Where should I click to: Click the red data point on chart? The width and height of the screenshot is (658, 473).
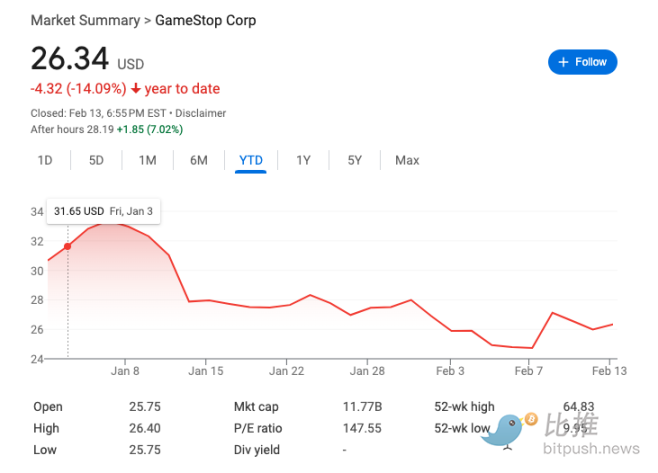[68, 246]
